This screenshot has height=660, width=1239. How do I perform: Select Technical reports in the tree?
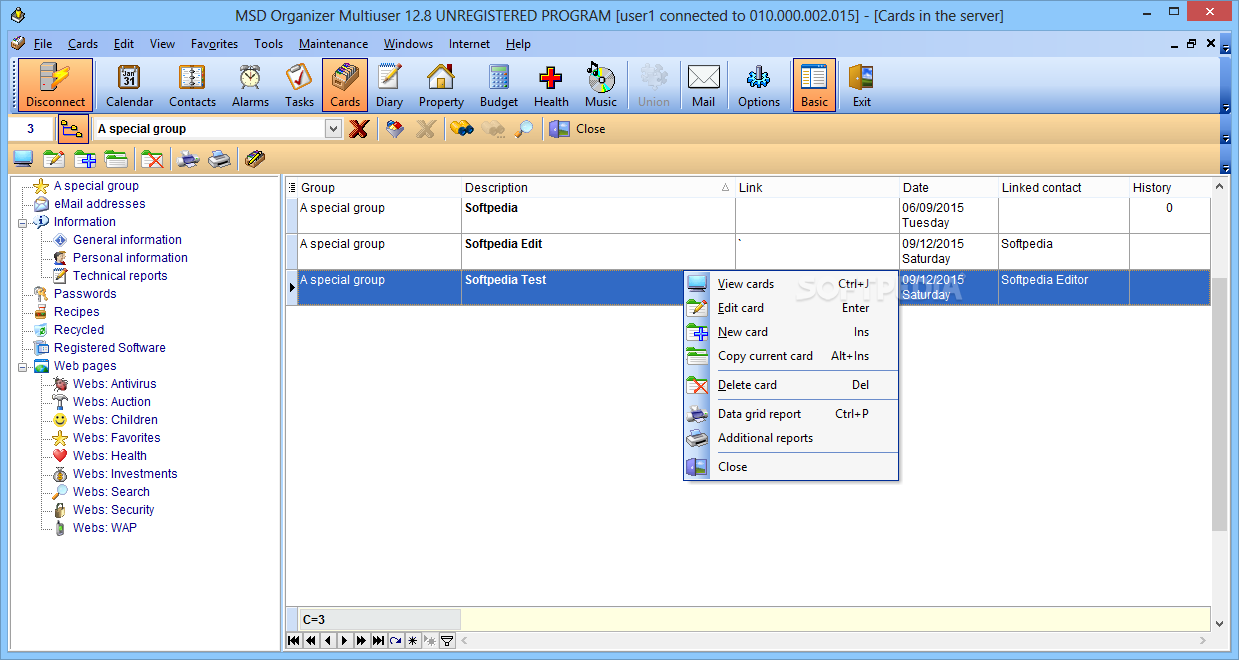click(120, 276)
